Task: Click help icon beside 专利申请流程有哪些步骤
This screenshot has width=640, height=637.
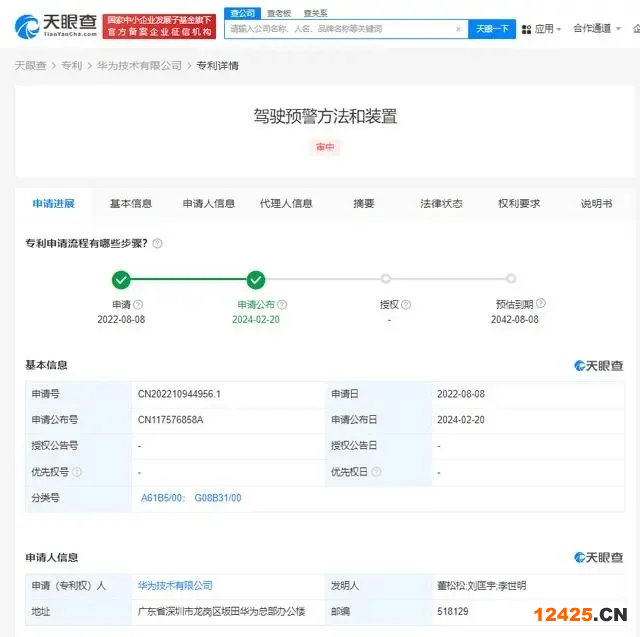Action: 157,243
